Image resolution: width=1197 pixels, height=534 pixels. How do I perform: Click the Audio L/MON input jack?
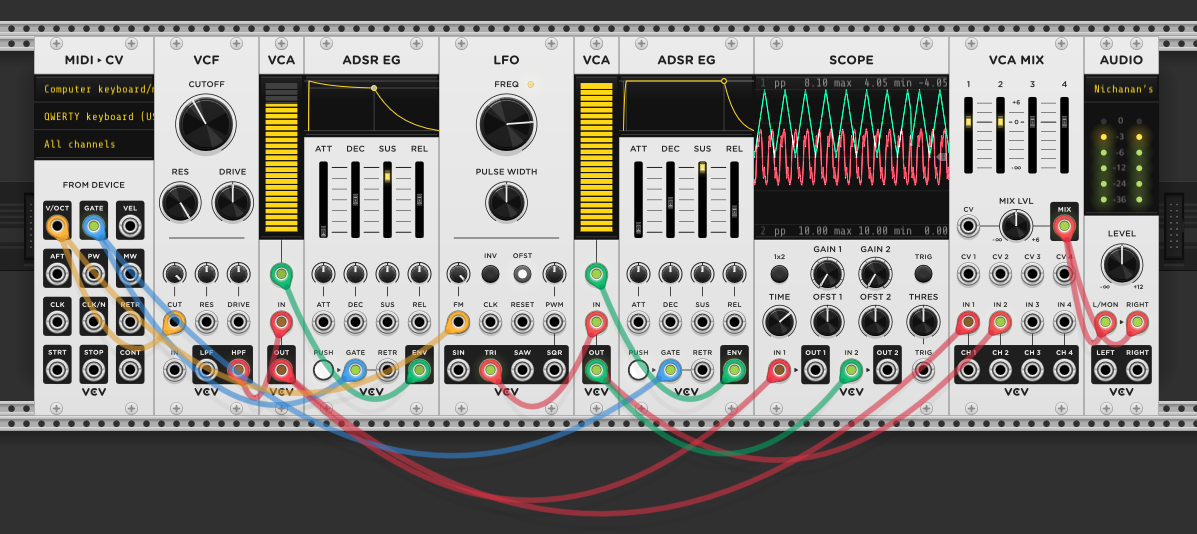pos(1105,323)
